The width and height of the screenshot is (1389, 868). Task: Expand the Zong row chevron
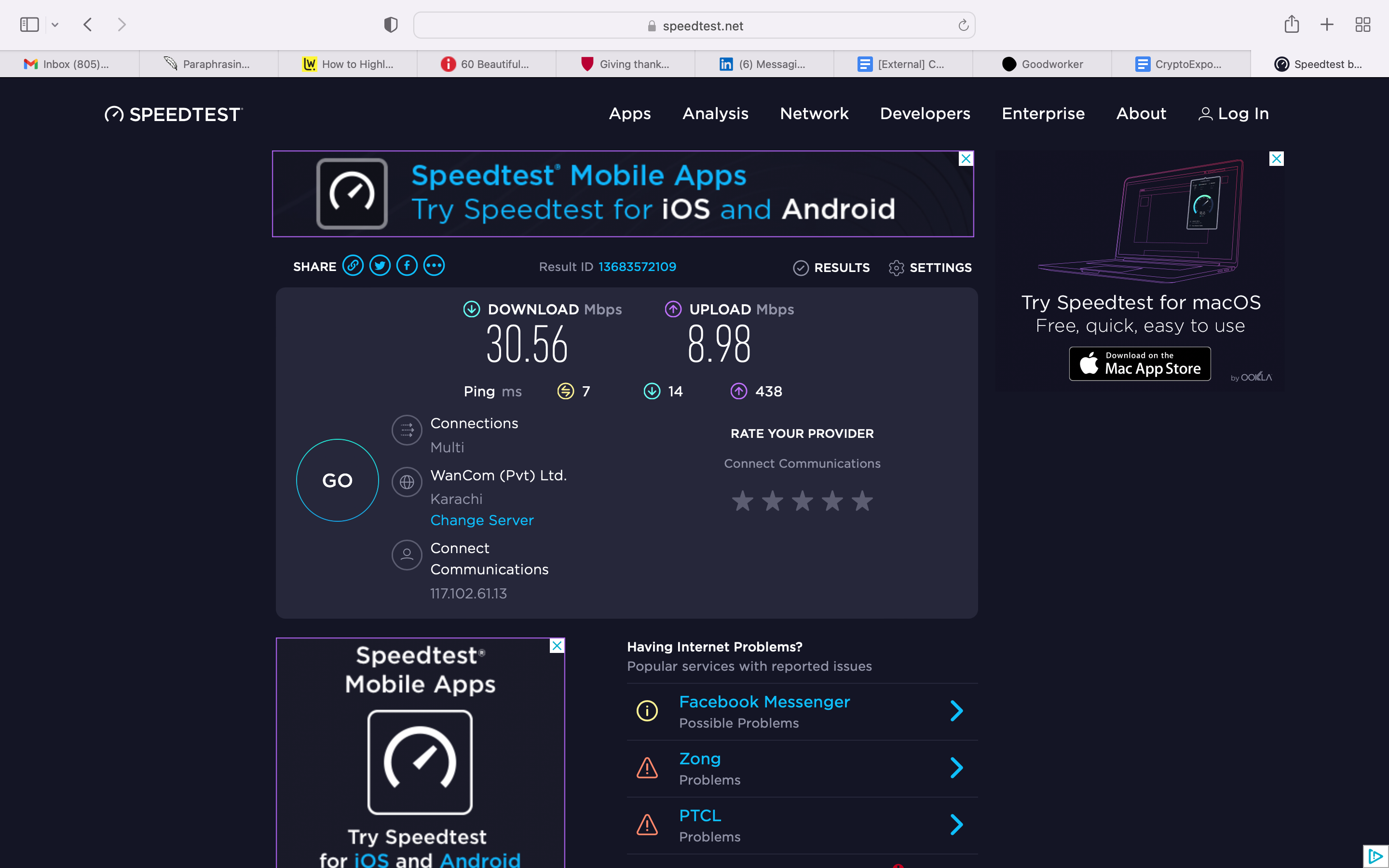coord(956,768)
